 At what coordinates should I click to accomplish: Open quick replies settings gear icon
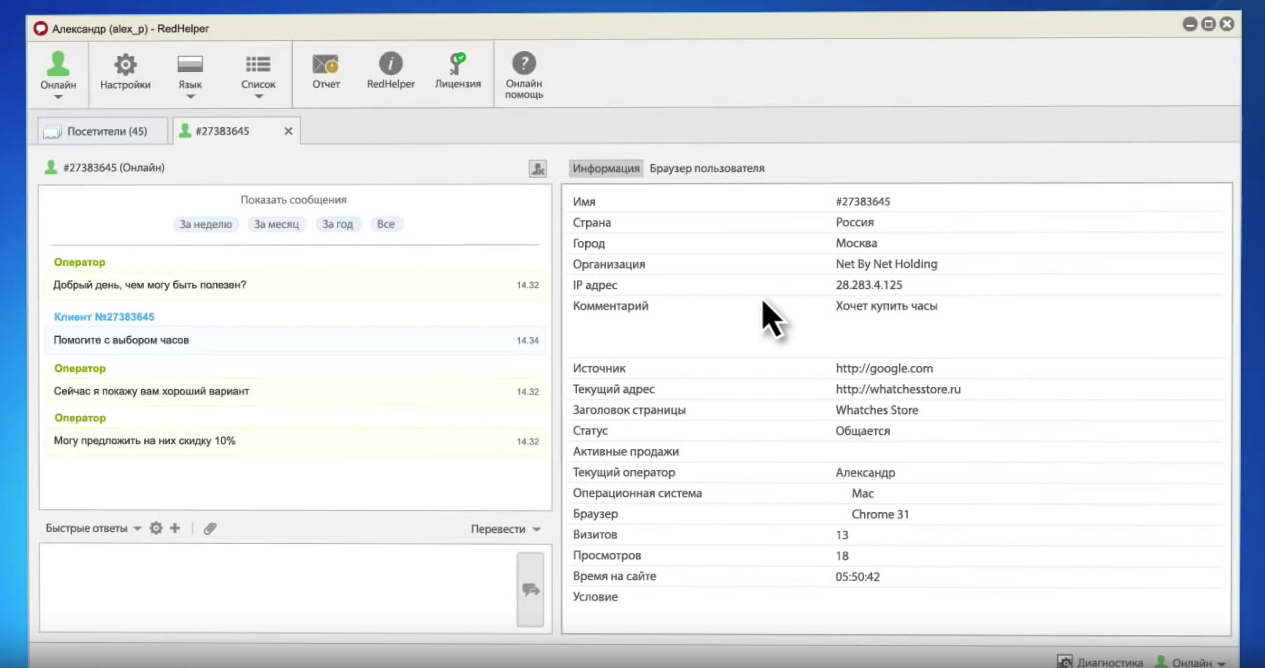[x=156, y=528]
